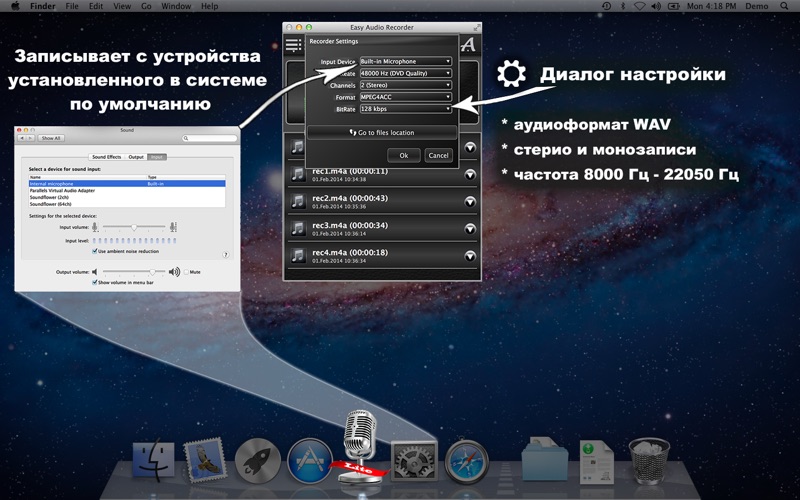Click the help question mark in the Sound window

(x=226, y=255)
